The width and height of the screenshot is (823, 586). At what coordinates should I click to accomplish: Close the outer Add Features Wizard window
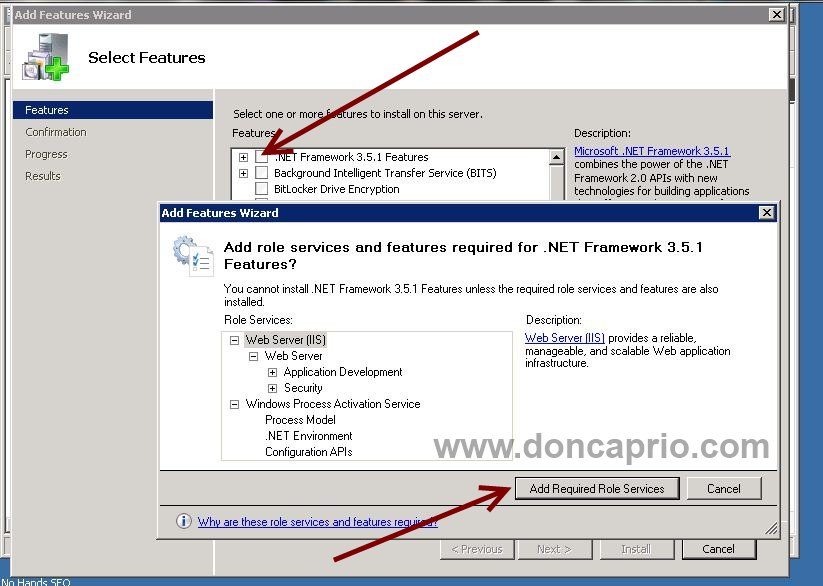(776, 15)
